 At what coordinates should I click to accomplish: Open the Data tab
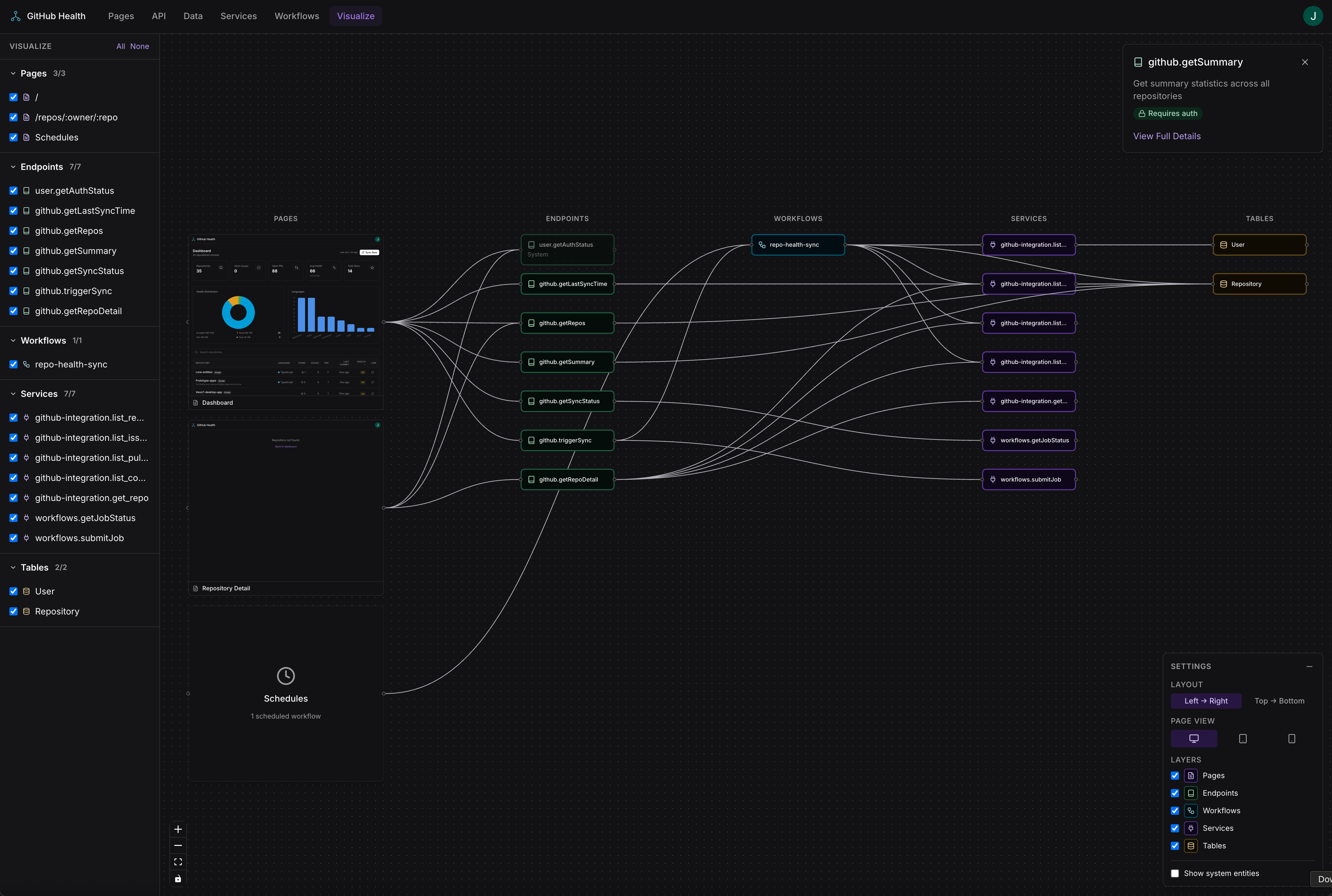pyautogui.click(x=193, y=16)
